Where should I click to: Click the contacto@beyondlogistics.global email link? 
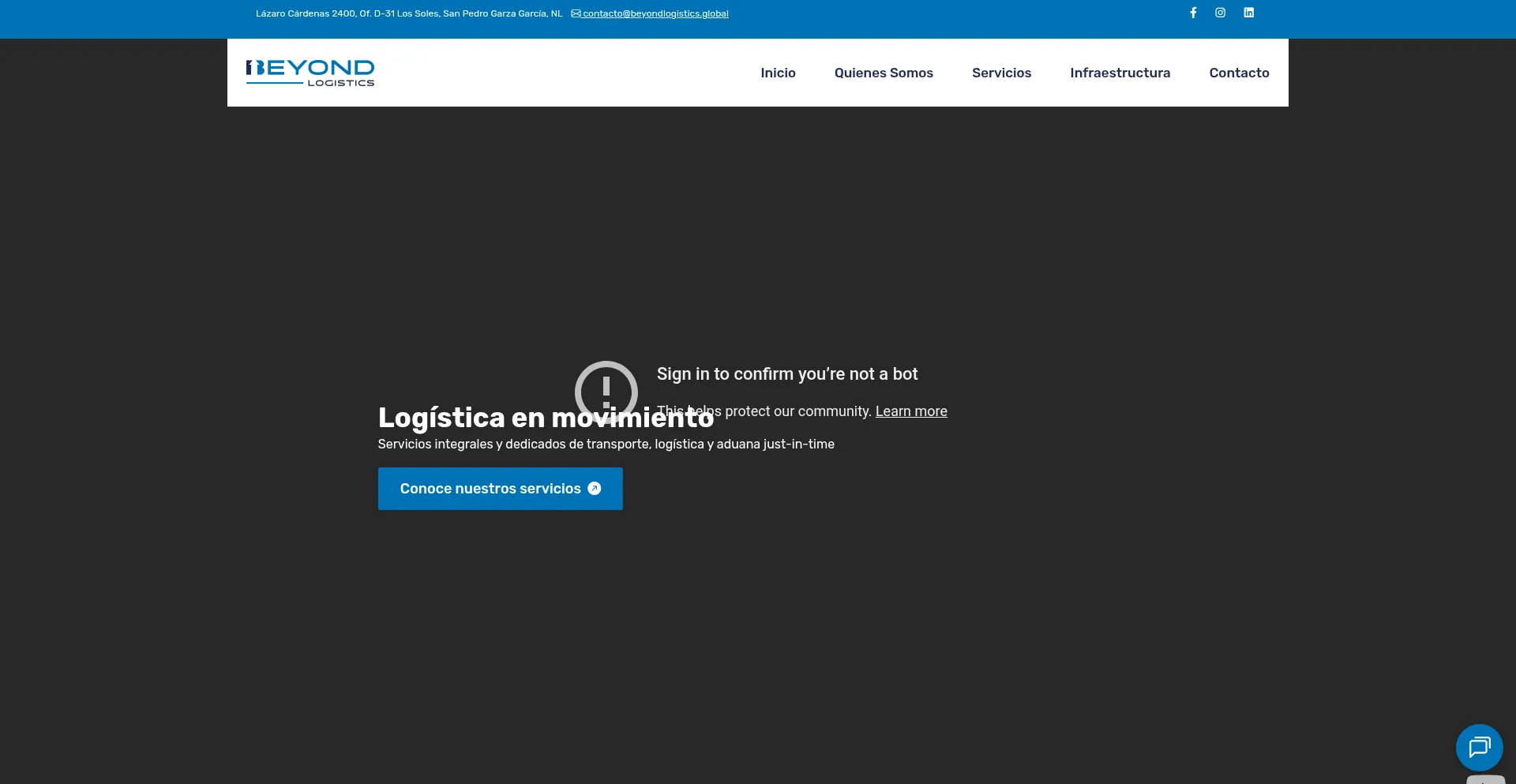(655, 13)
